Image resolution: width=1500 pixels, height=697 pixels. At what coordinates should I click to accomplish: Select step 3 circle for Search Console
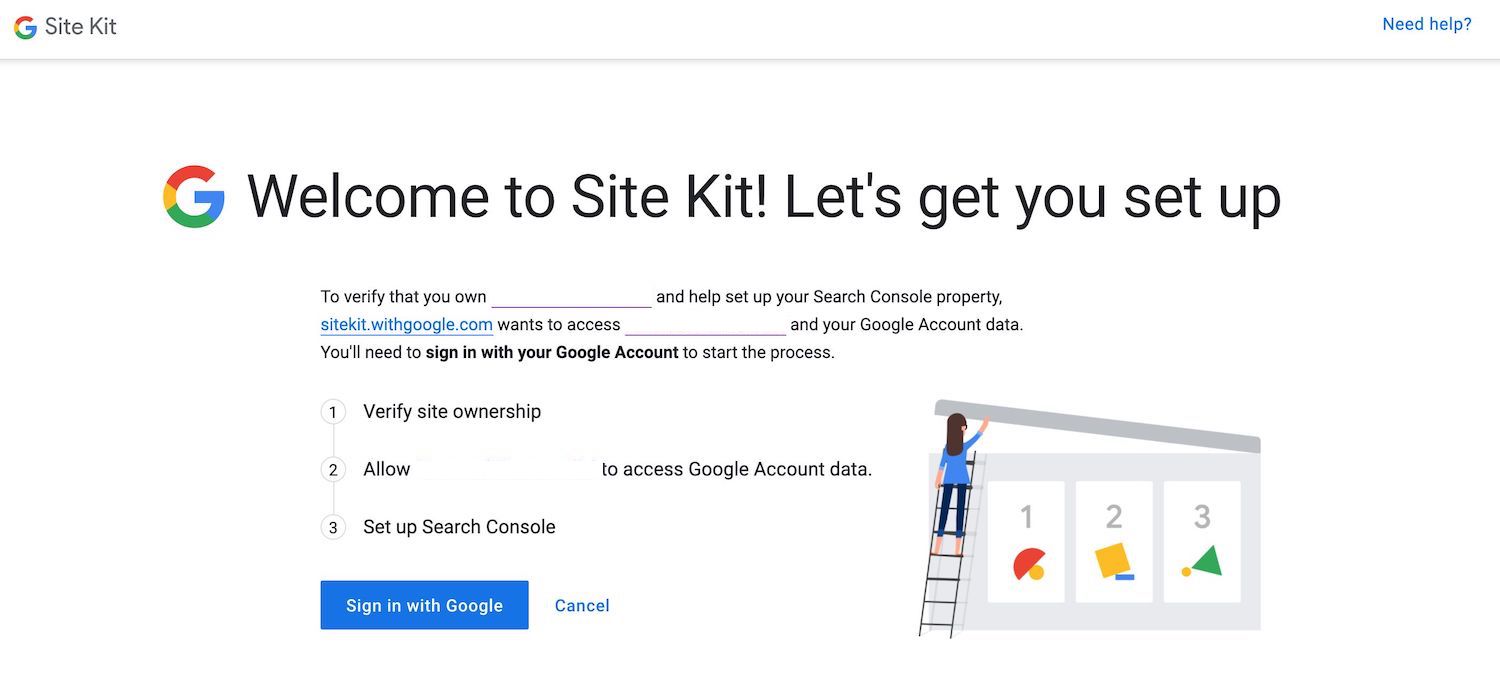pos(333,527)
